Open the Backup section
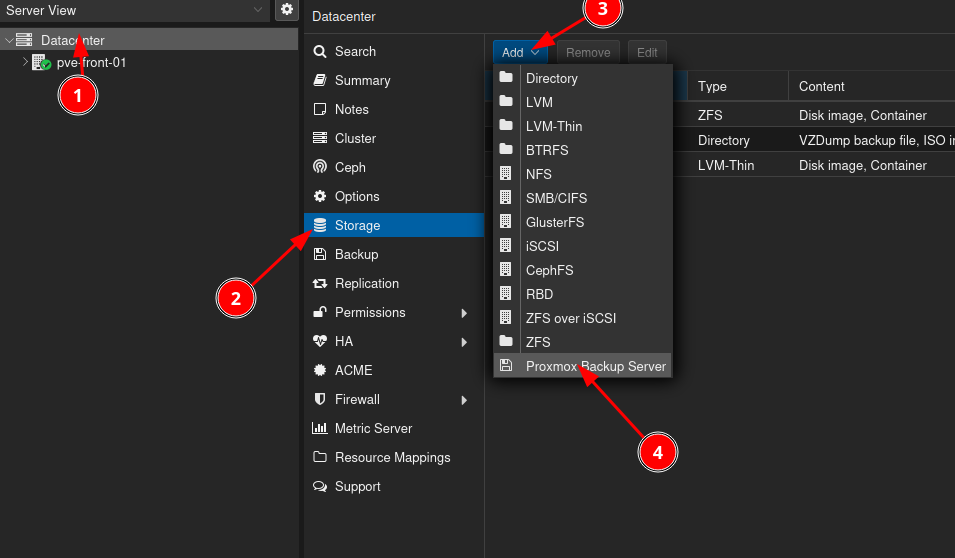Image resolution: width=955 pixels, height=558 pixels. click(x=356, y=254)
